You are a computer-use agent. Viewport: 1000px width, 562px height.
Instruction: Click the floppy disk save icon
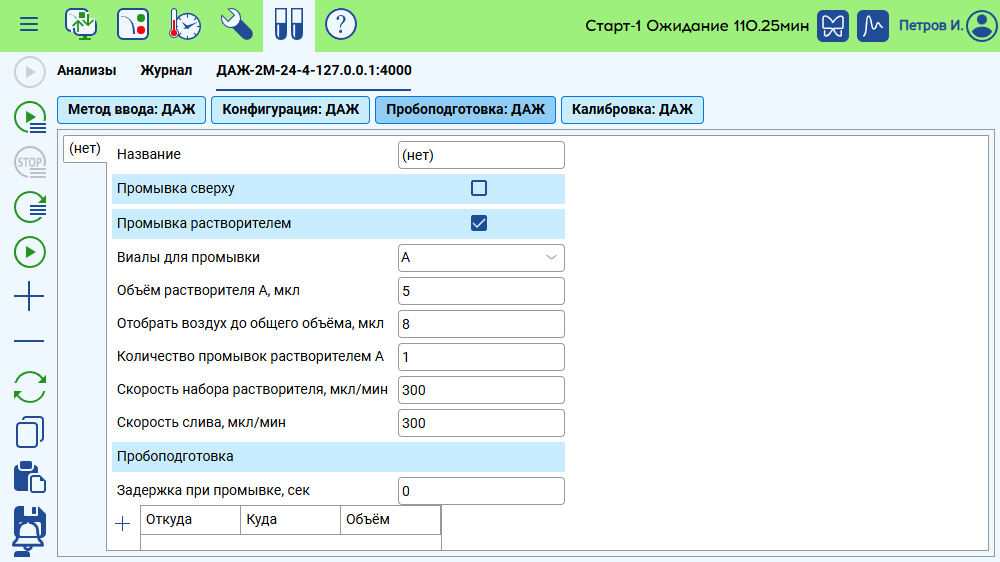click(x=30, y=529)
